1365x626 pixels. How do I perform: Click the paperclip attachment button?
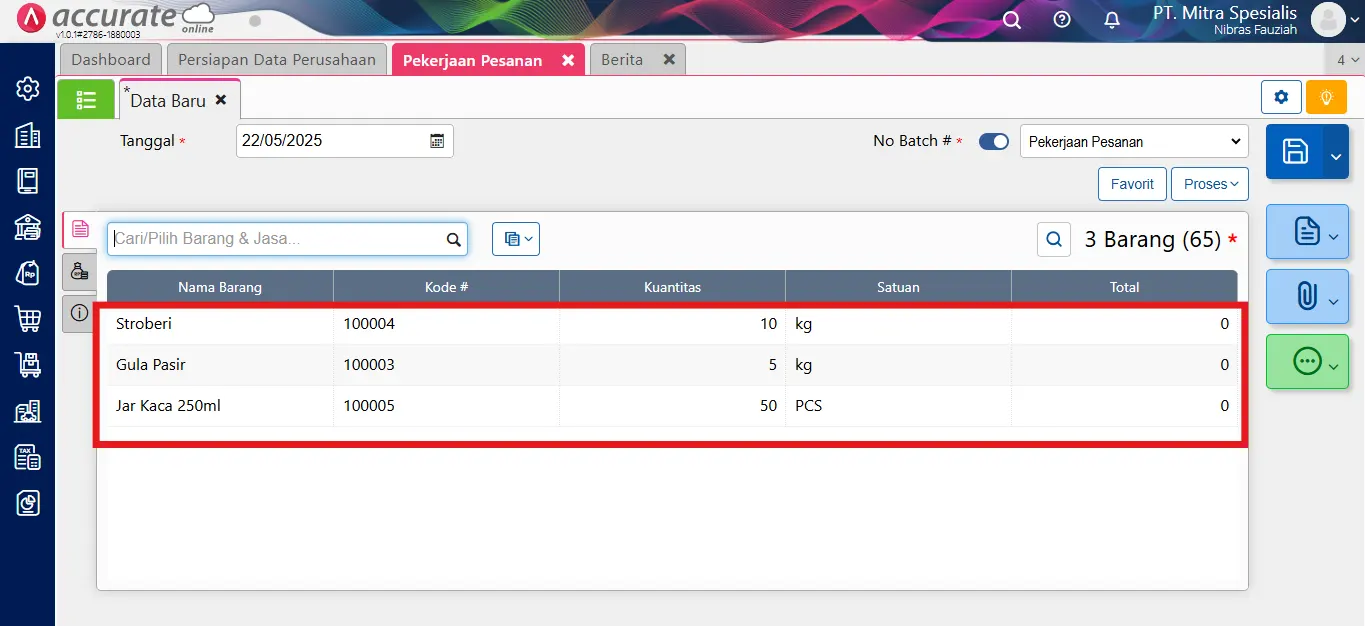(1306, 297)
